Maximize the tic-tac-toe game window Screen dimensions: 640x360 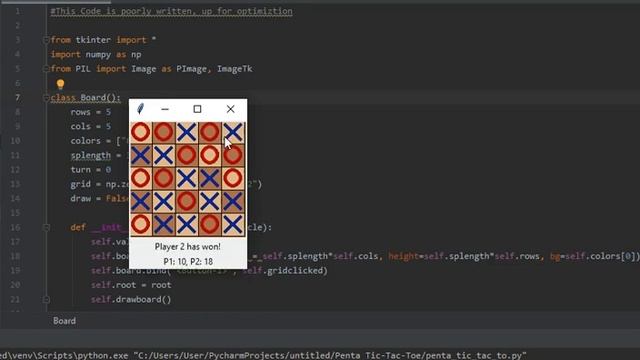tap(197, 109)
